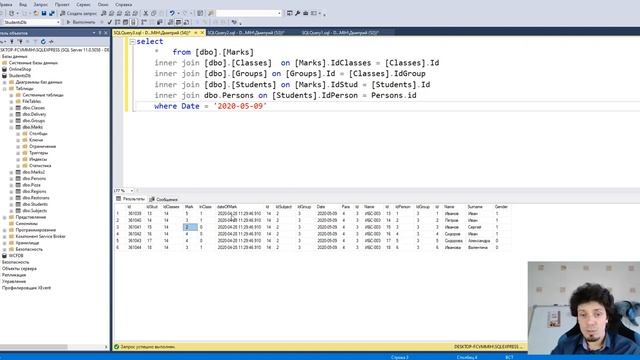This screenshot has height=360, width=640.
Task: Collapse the dbo.Marks table node
Action: (11, 127)
